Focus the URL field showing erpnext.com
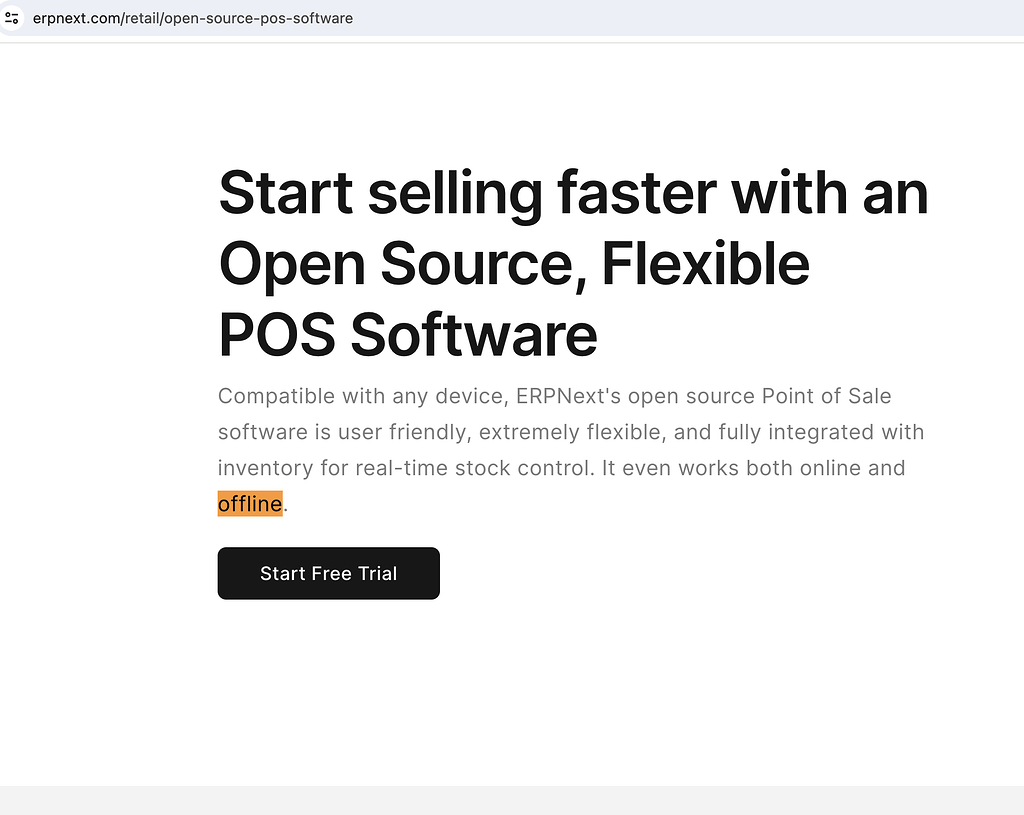 [x=192, y=17]
